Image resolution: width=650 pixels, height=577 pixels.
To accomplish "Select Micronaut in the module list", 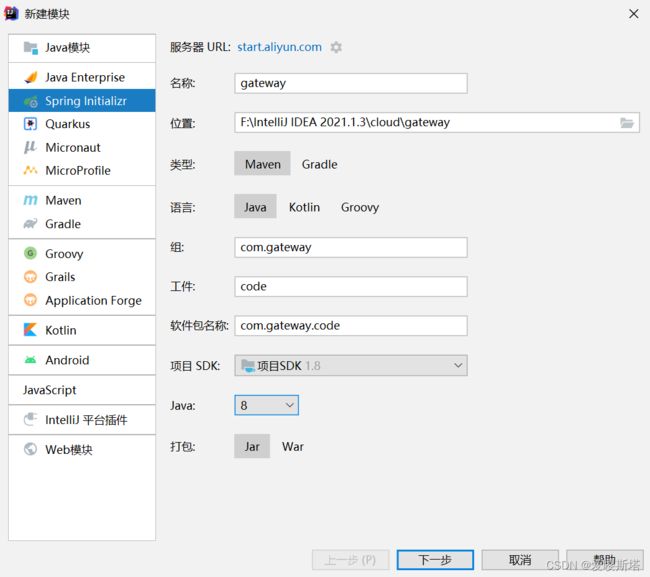I will pos(82,147).
